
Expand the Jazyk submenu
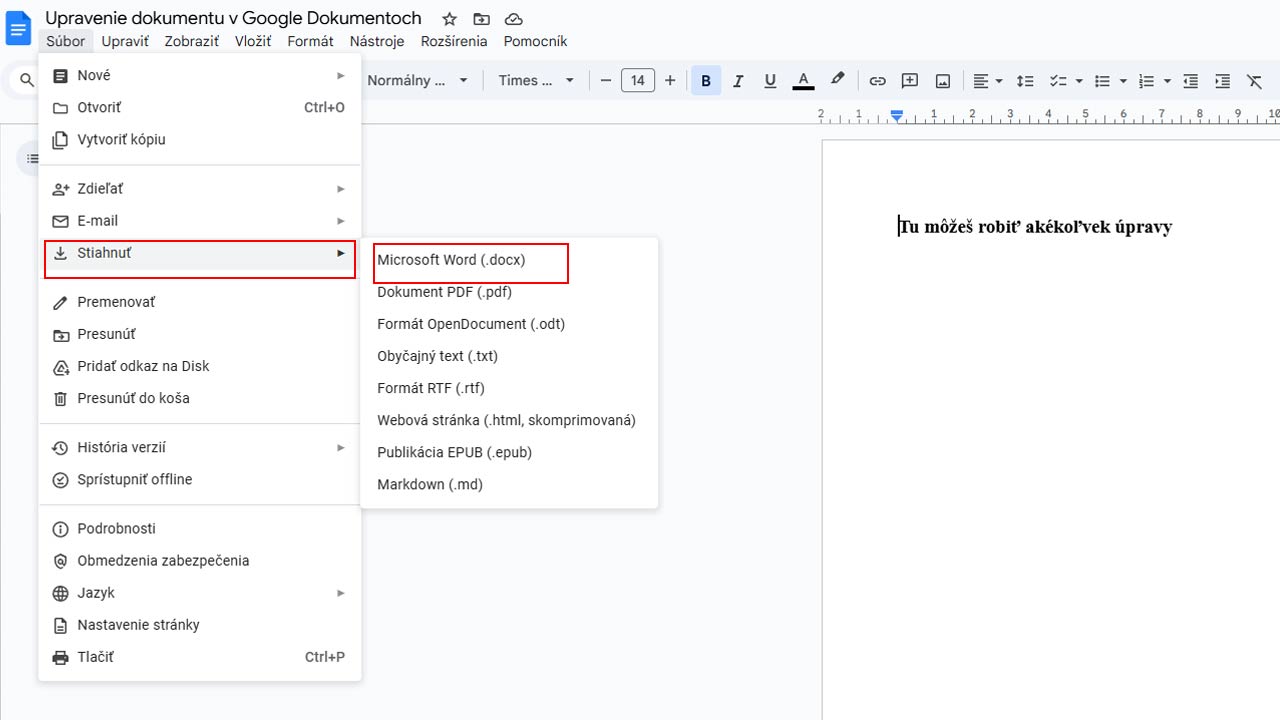coord(200,592)
